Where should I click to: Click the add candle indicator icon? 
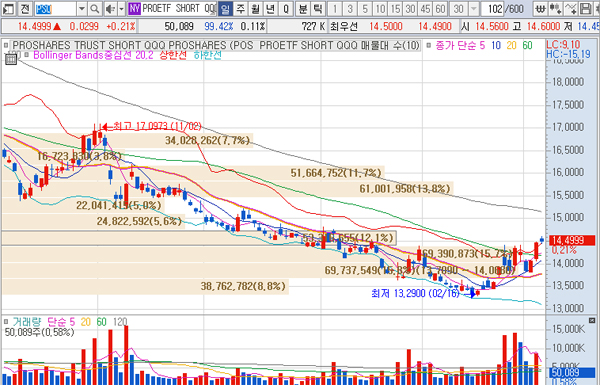point(555,8)
